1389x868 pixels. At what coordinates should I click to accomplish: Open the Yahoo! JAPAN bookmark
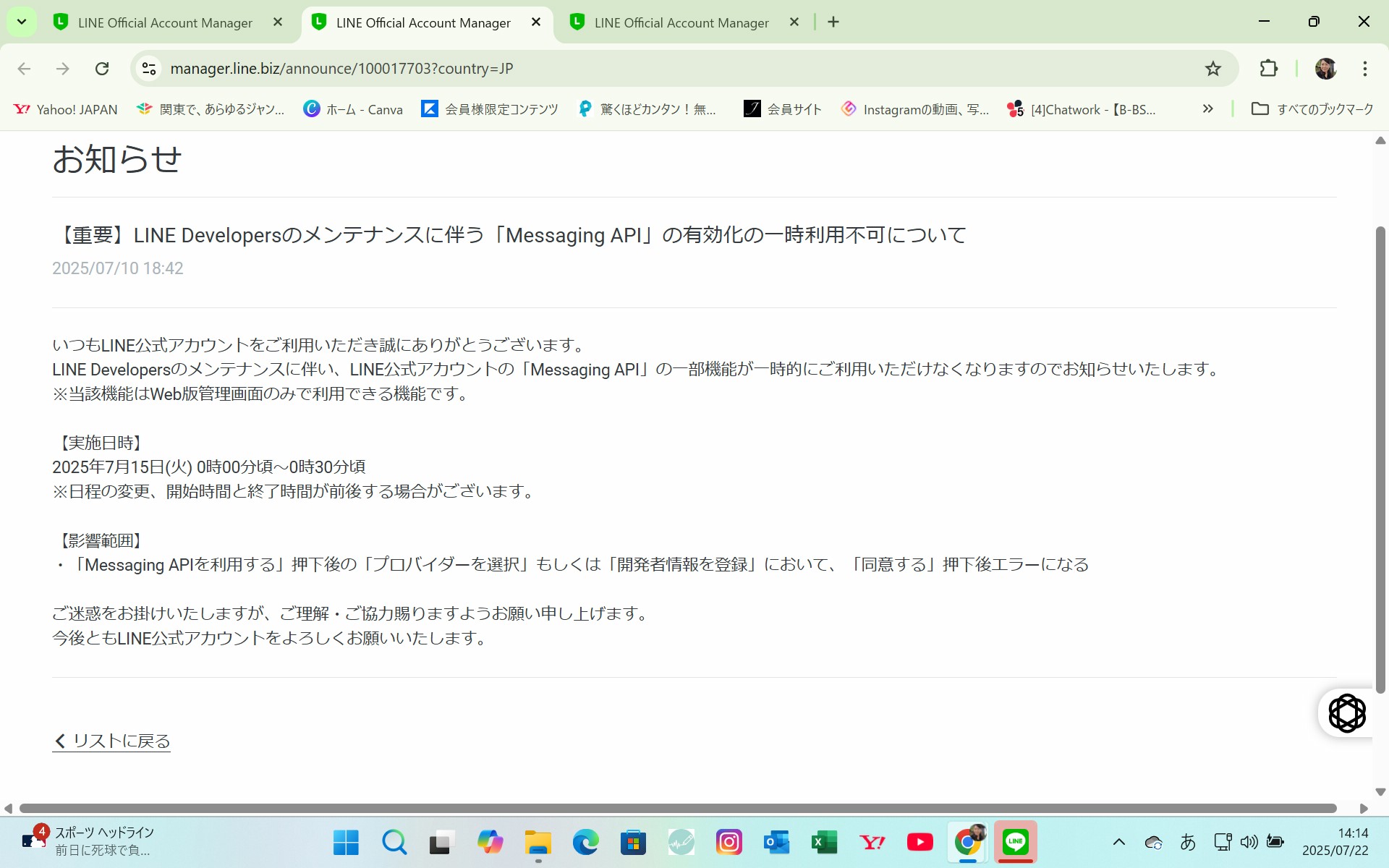(x=66, y=109)
